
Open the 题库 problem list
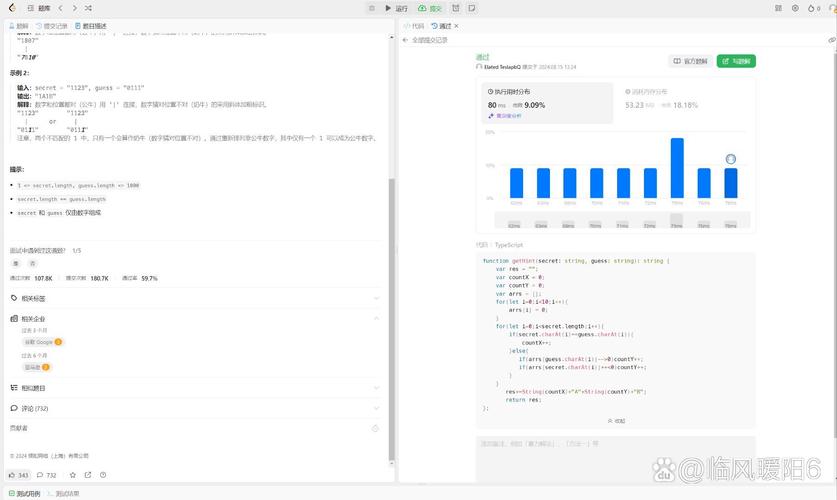pos(39,8)
